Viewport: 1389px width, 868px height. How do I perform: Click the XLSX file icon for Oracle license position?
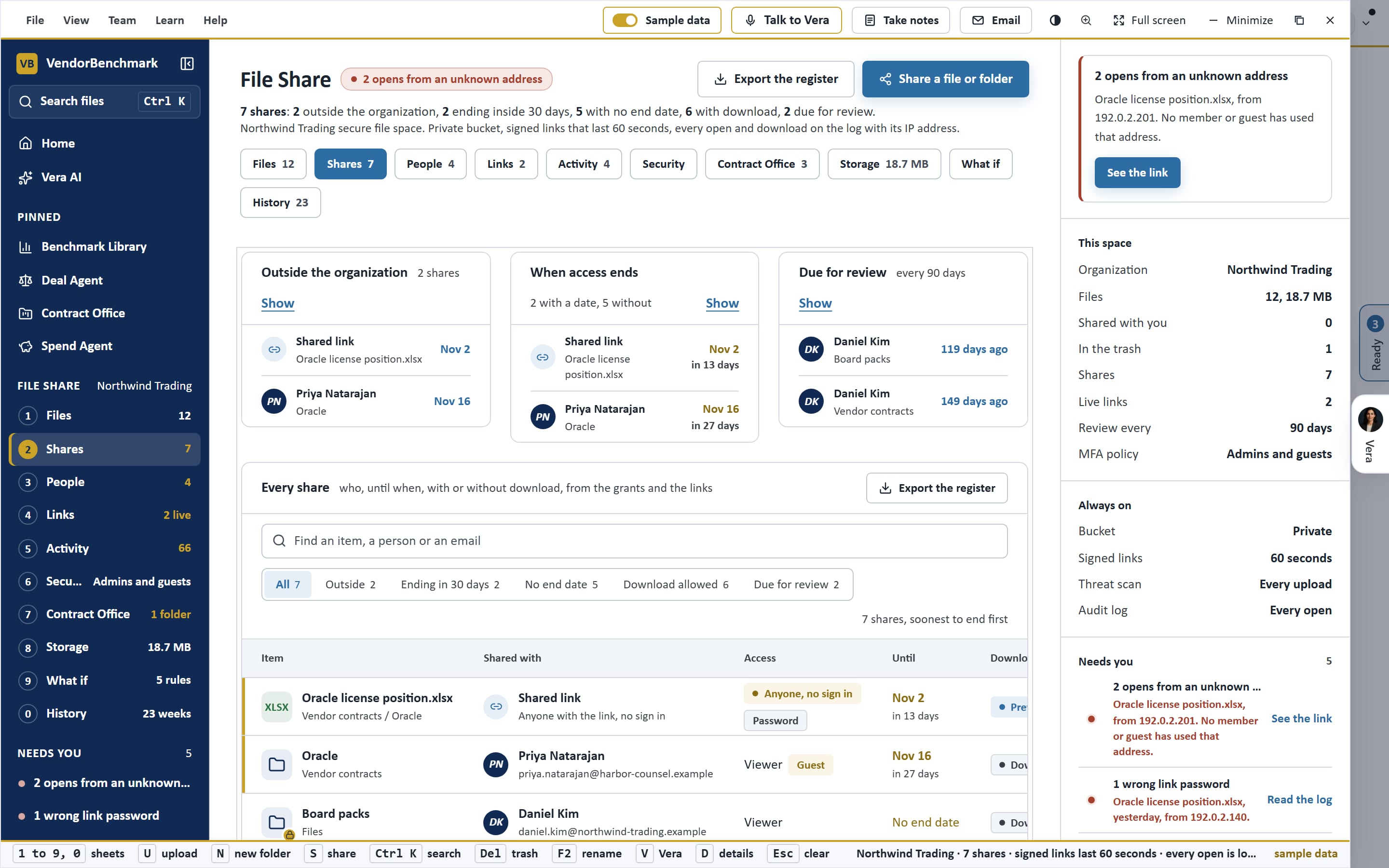tap(277, 706)
